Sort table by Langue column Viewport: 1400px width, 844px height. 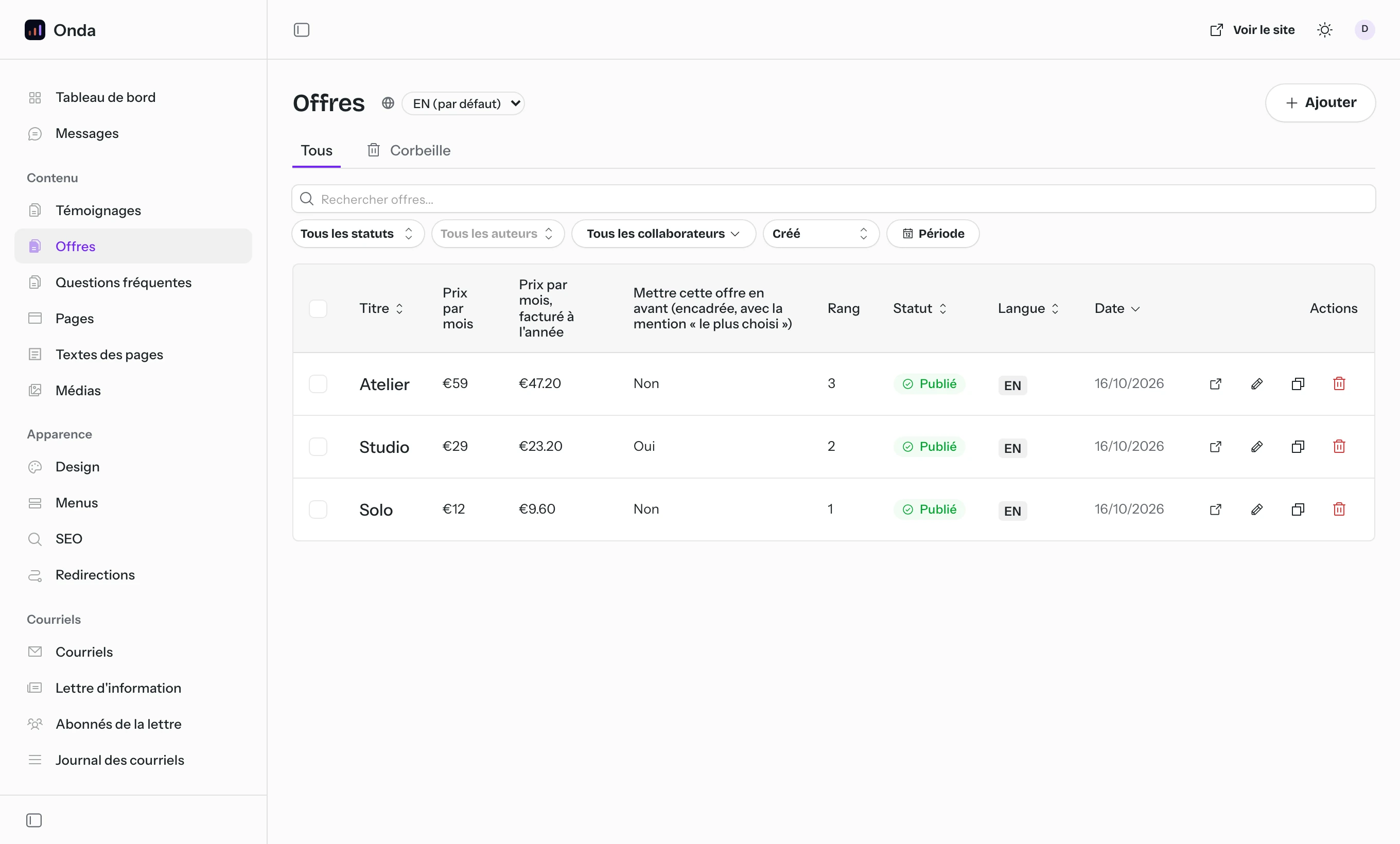tap(1028, 308)
